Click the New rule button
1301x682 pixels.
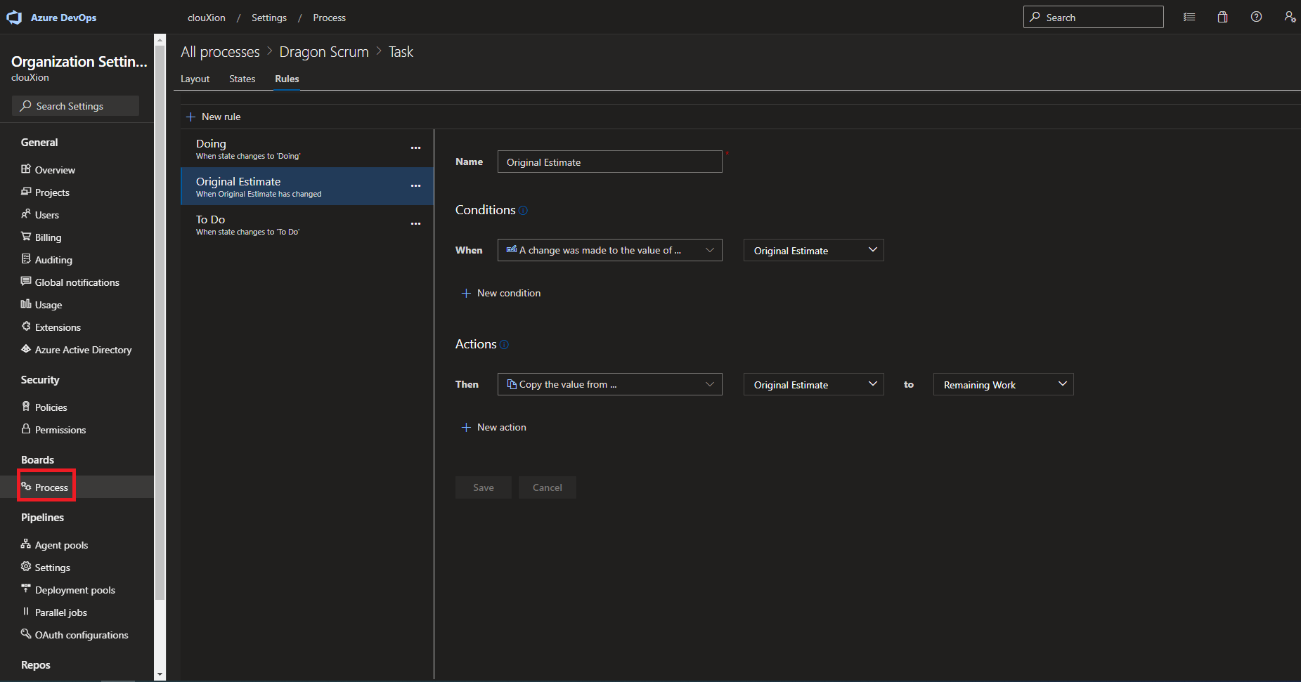213,117
